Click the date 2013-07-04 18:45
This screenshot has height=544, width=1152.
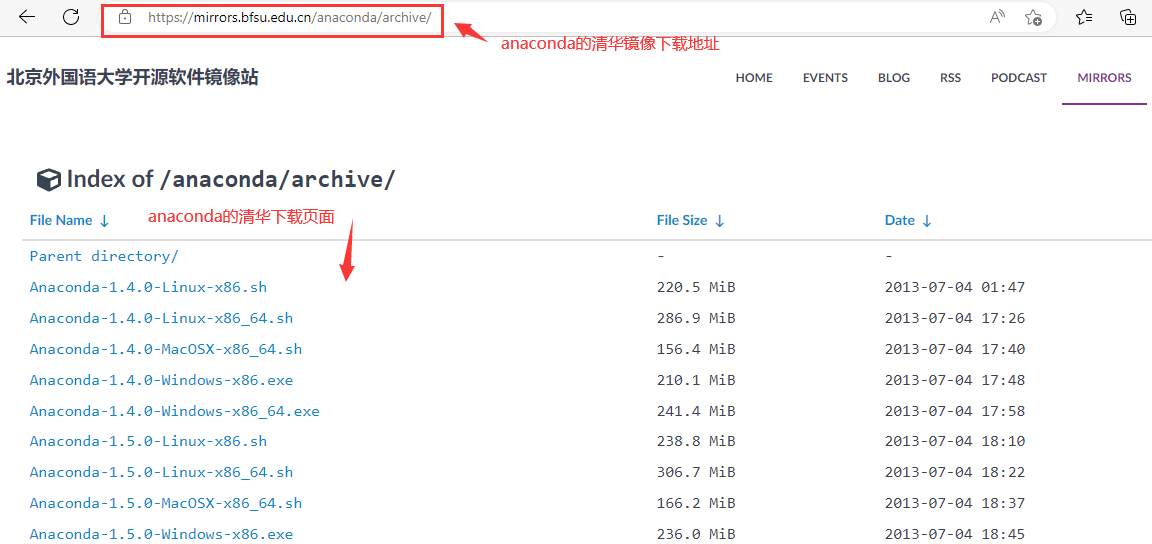click(x=954, y=534)
